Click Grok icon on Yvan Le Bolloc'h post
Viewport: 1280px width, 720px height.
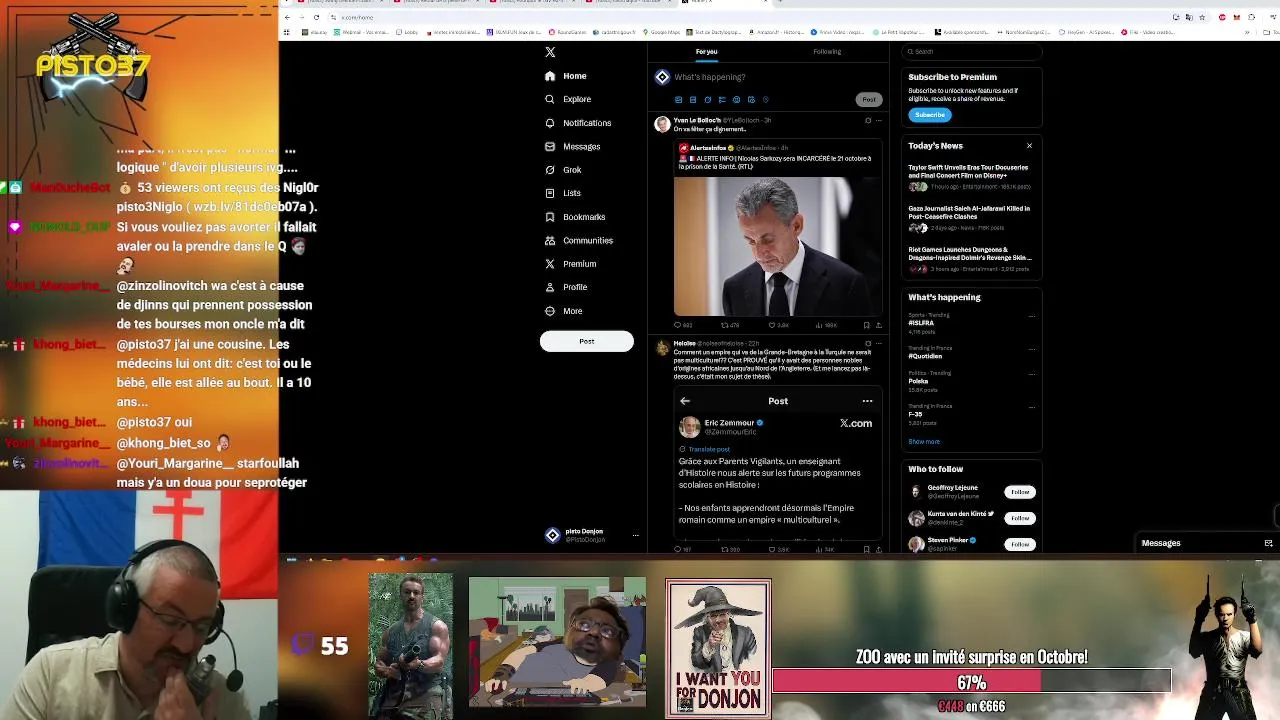tap(868, 121)
